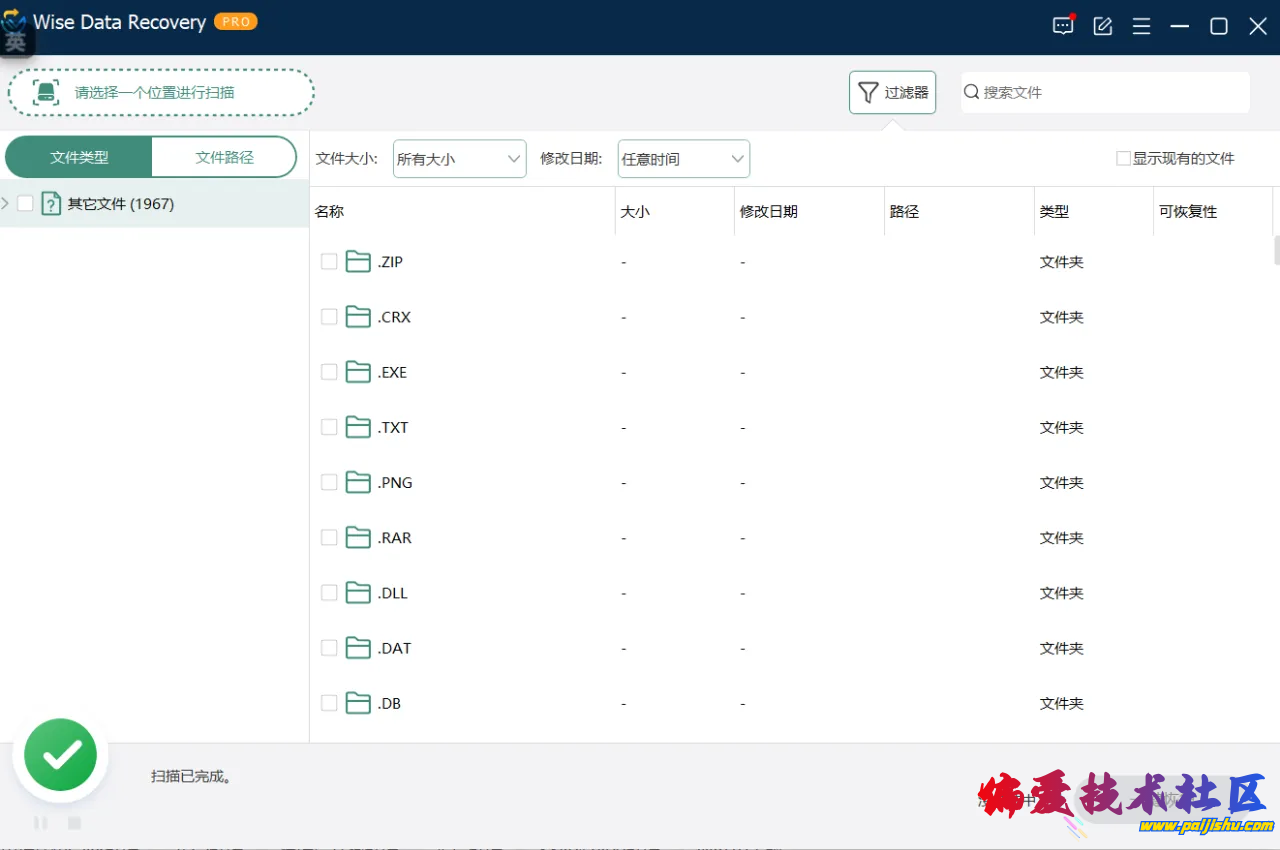Tick the 其它文件 (1967) checkbox
Viewport: 1280px width, 850px height.
tap(25, 204)
